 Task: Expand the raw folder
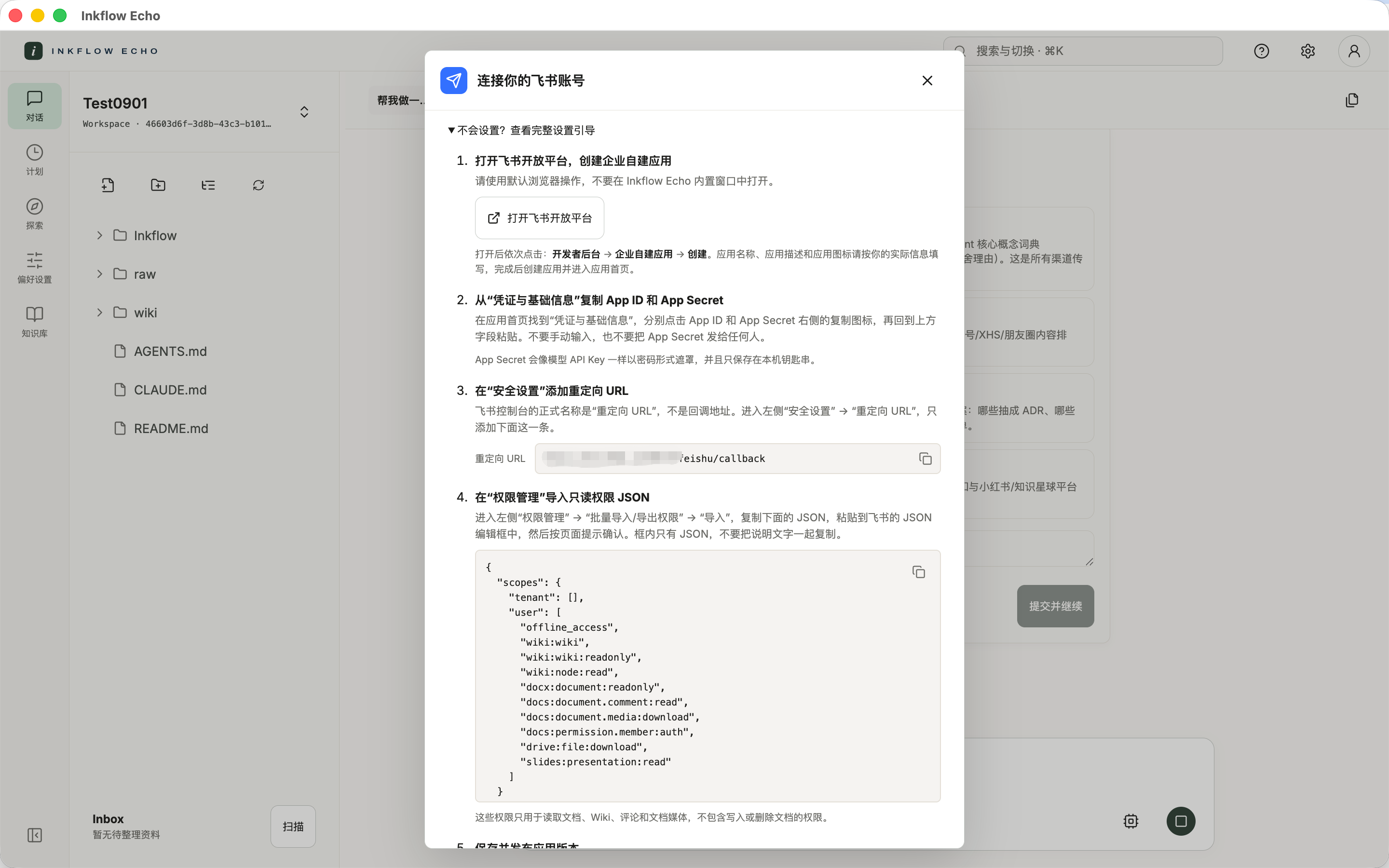click(99, 274)
